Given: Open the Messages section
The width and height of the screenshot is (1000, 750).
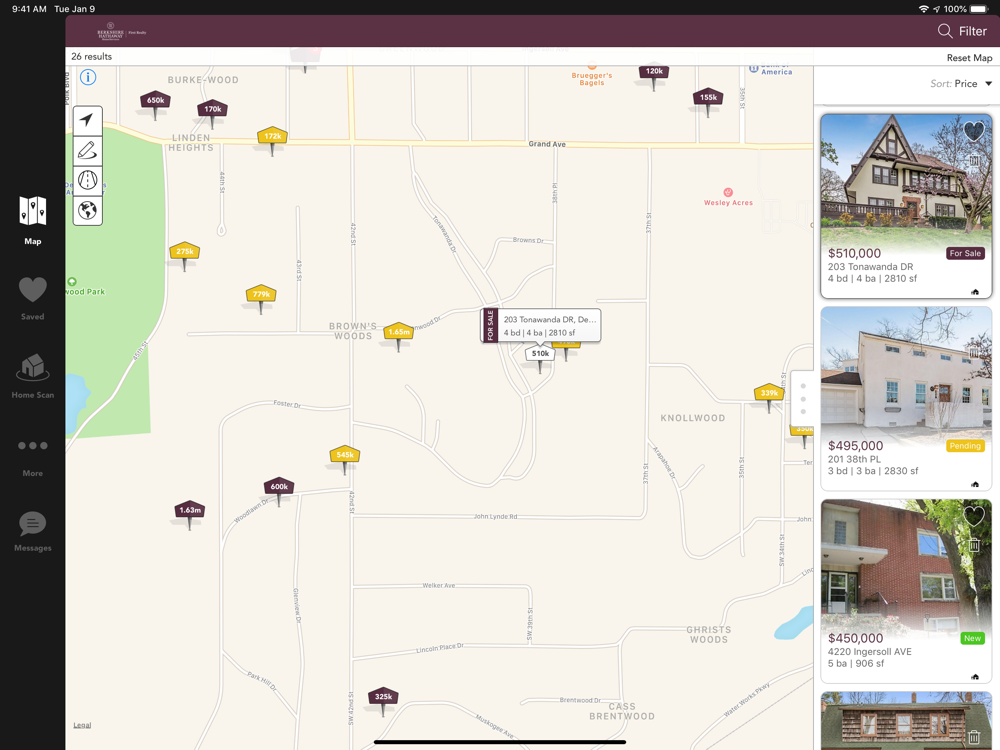Looking at the screenshot, I should tap(33, 531).
